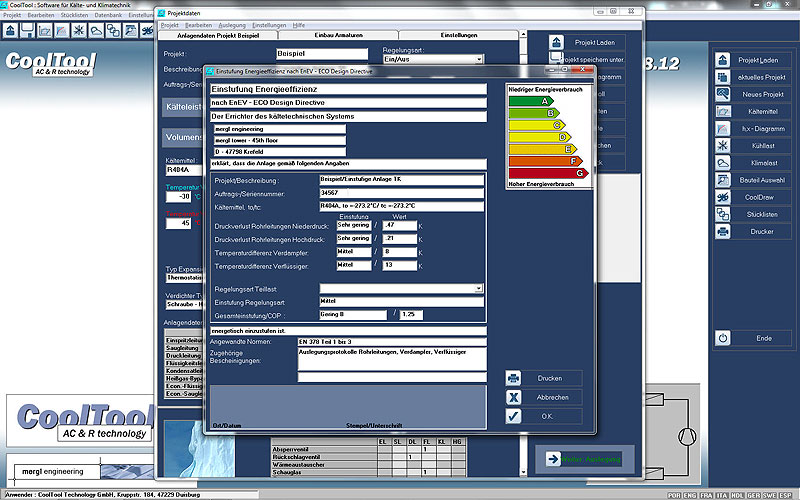This screenshot has height=500, width=800.
Task: Click the Projekt/Beschreibung field in dialog
Action: (402, 179)
